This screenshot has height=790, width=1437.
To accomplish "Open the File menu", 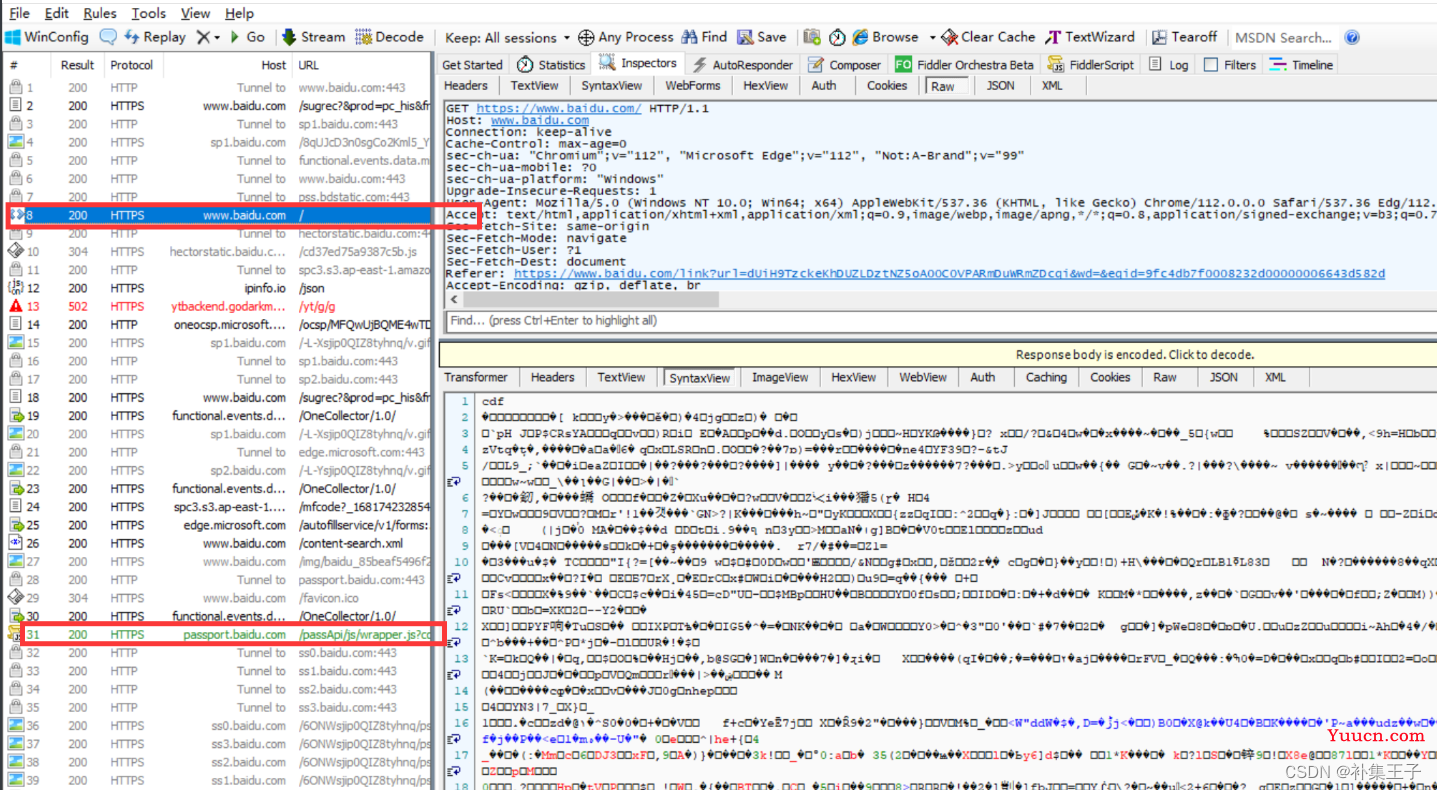I will pyautogui.click(x=19, y=13).
